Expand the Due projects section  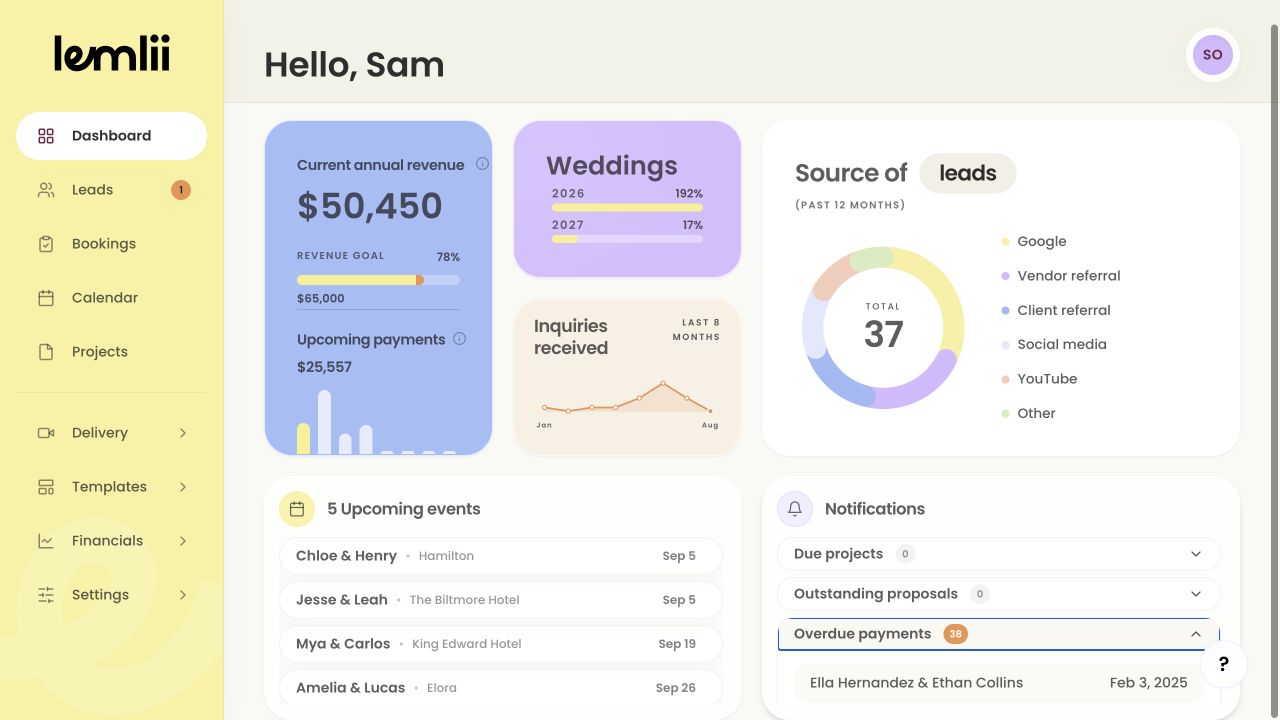coord(999,554)
